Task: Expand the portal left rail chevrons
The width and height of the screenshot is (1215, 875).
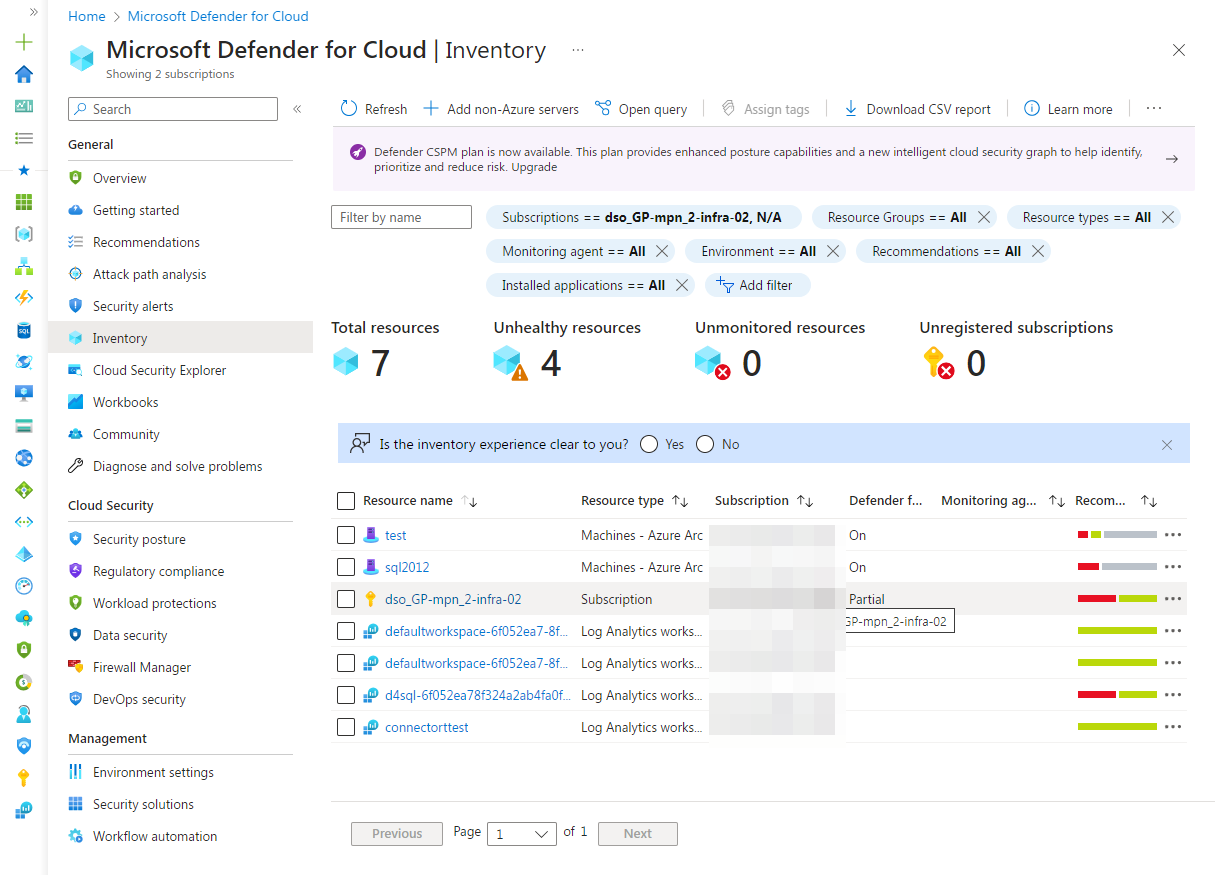Action: click(33, 11)
